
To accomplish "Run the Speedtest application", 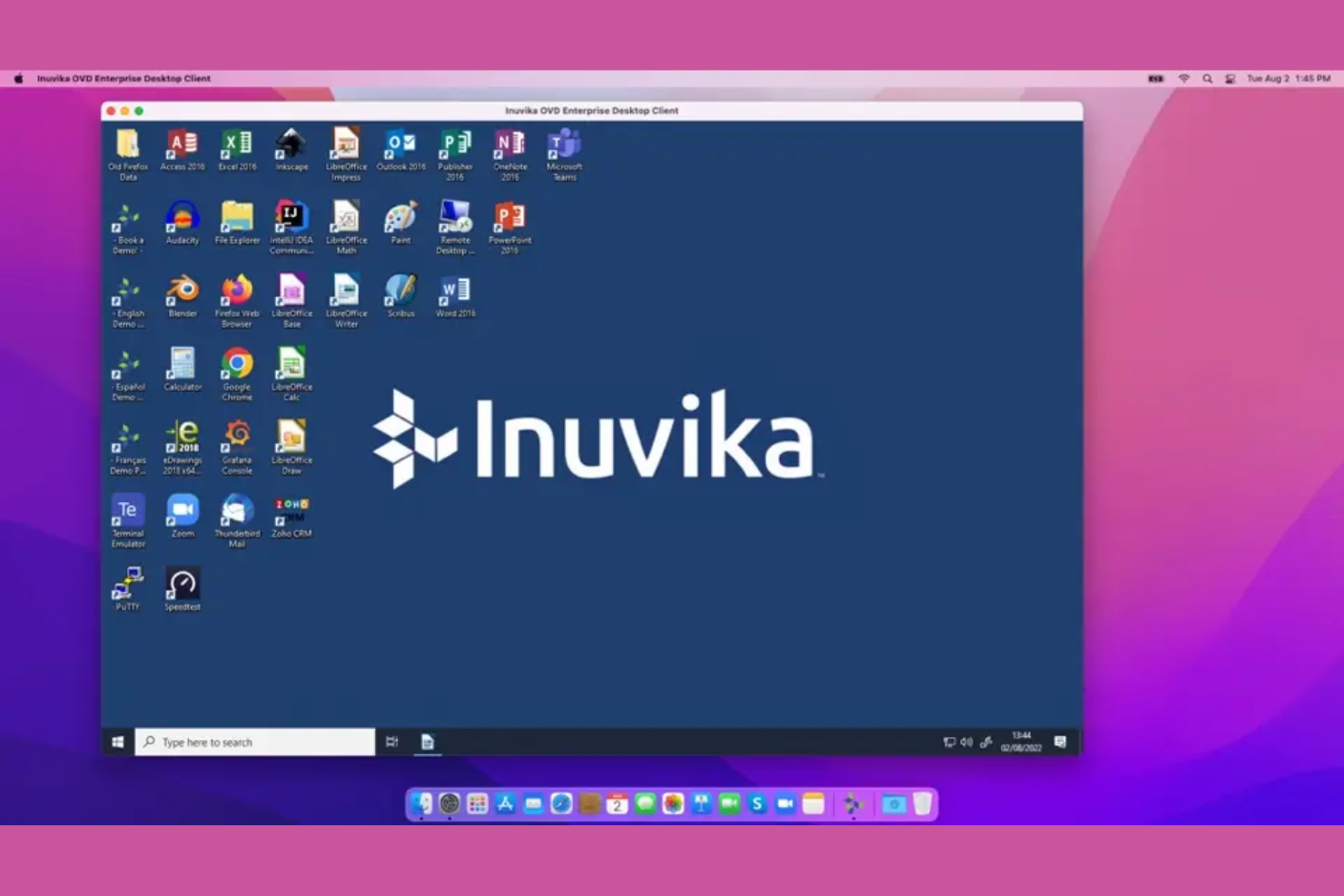I will [x=182, y=584].
